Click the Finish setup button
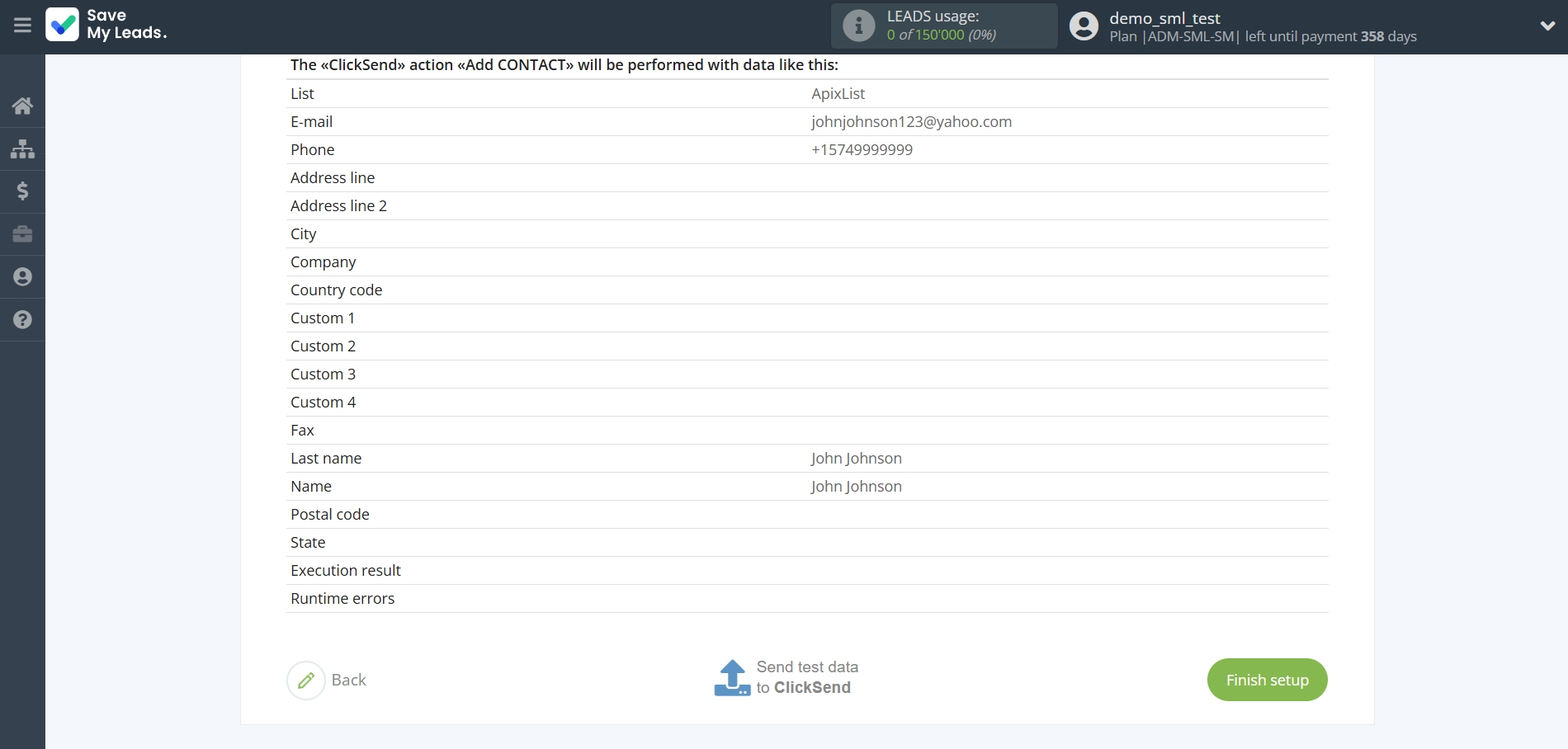This screenshot has width=1568, height=749. (1267, 680)
